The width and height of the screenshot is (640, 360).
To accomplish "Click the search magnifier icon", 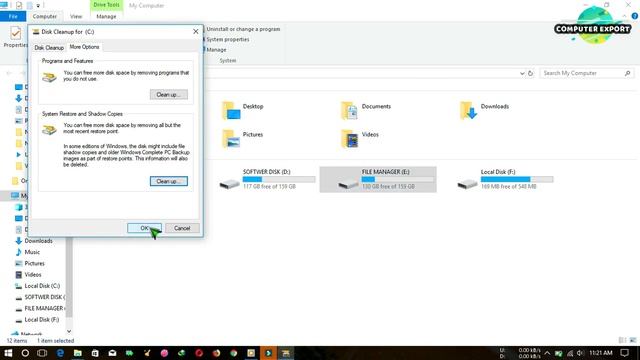I will (x=628, y=73).
